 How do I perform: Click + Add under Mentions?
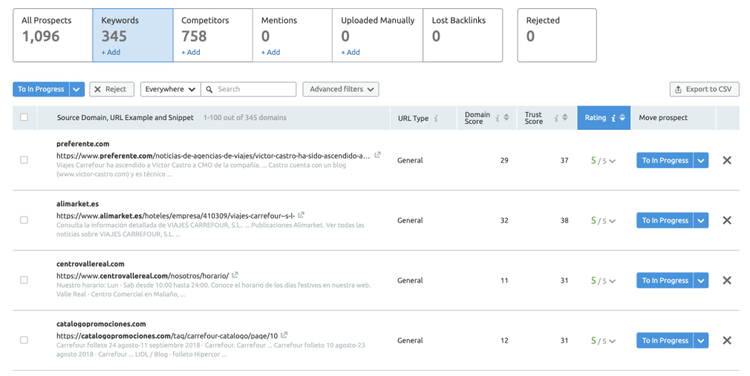tap(270, 52)
